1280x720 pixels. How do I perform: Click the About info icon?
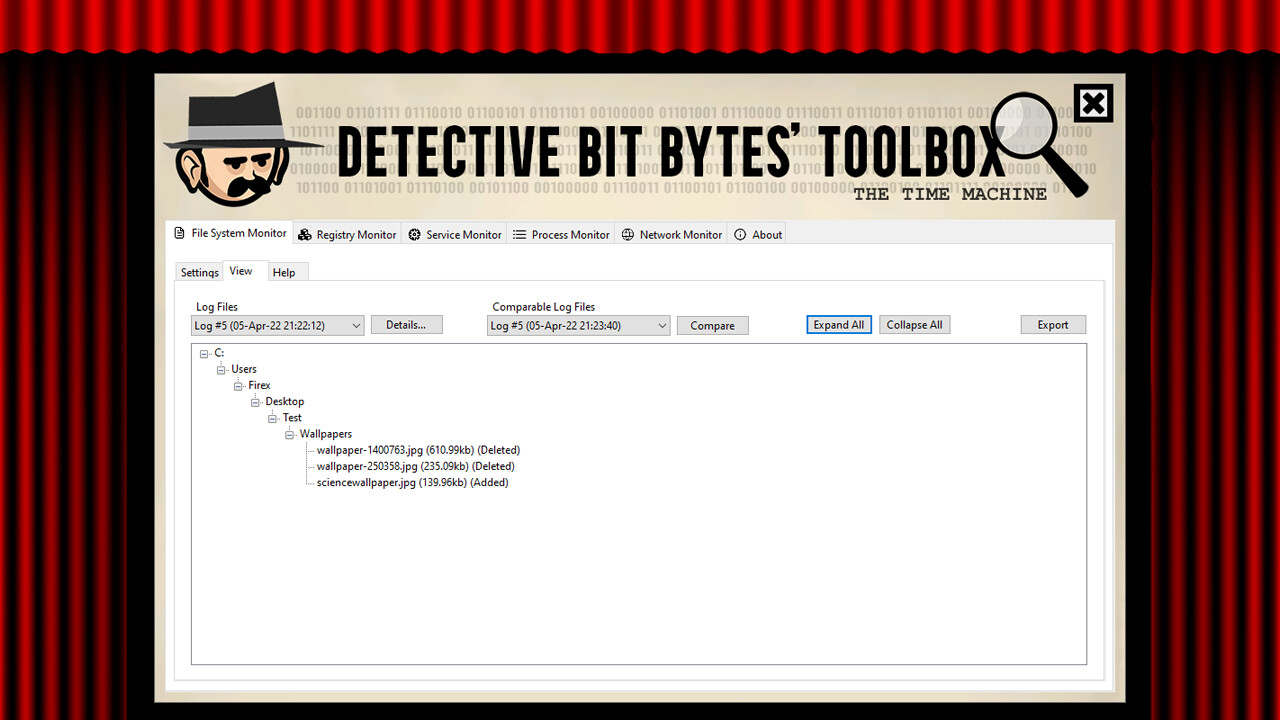click(x=739, y=234)
